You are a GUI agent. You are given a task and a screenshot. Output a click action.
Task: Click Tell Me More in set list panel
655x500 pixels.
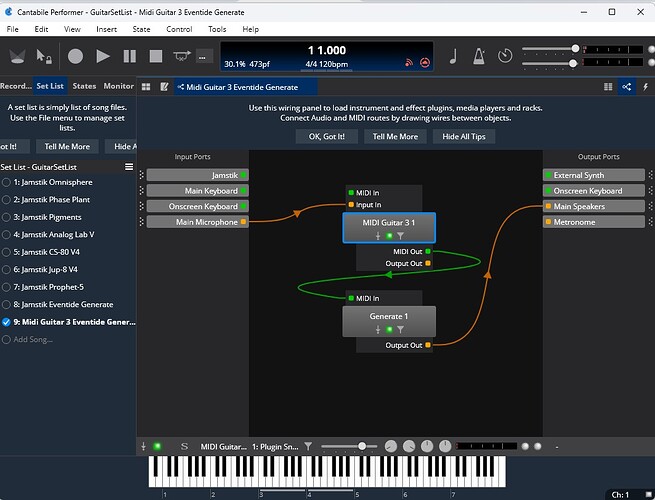67,147
